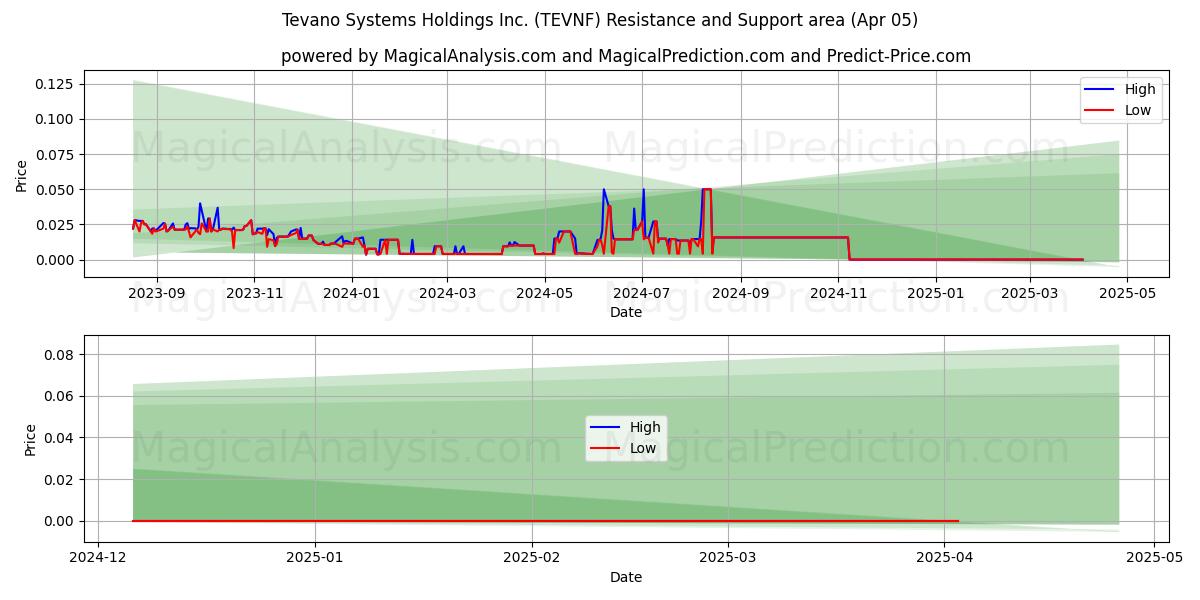
Task: Click the 2024-05 x-axis label
Action: (544, 293)
